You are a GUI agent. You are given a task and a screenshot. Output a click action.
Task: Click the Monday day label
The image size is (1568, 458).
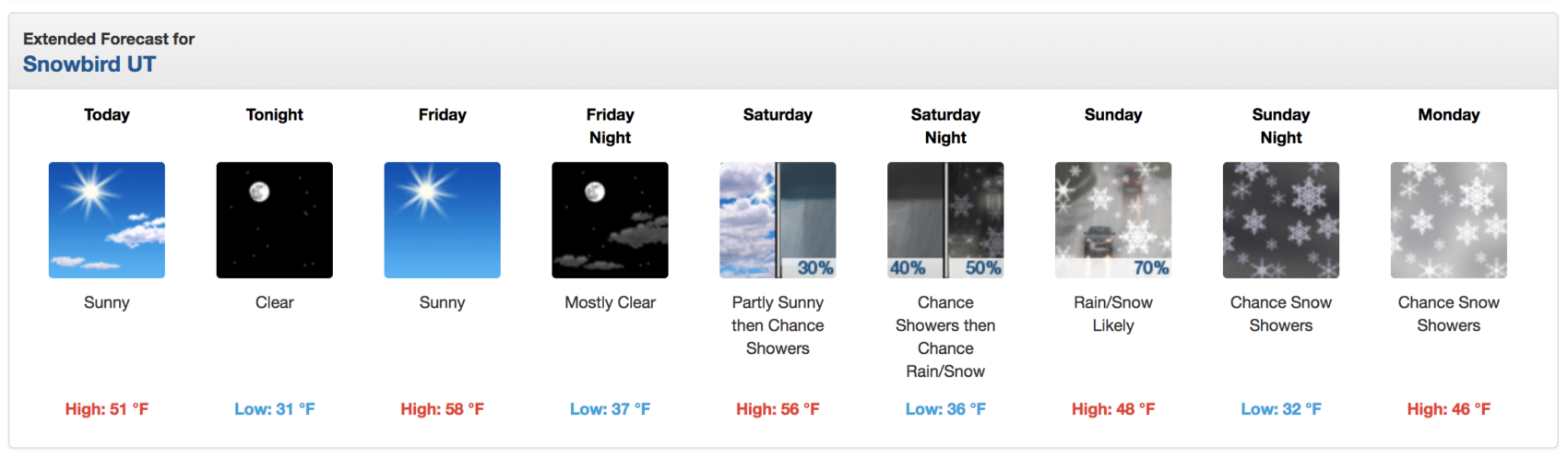tap(1449, 115)
